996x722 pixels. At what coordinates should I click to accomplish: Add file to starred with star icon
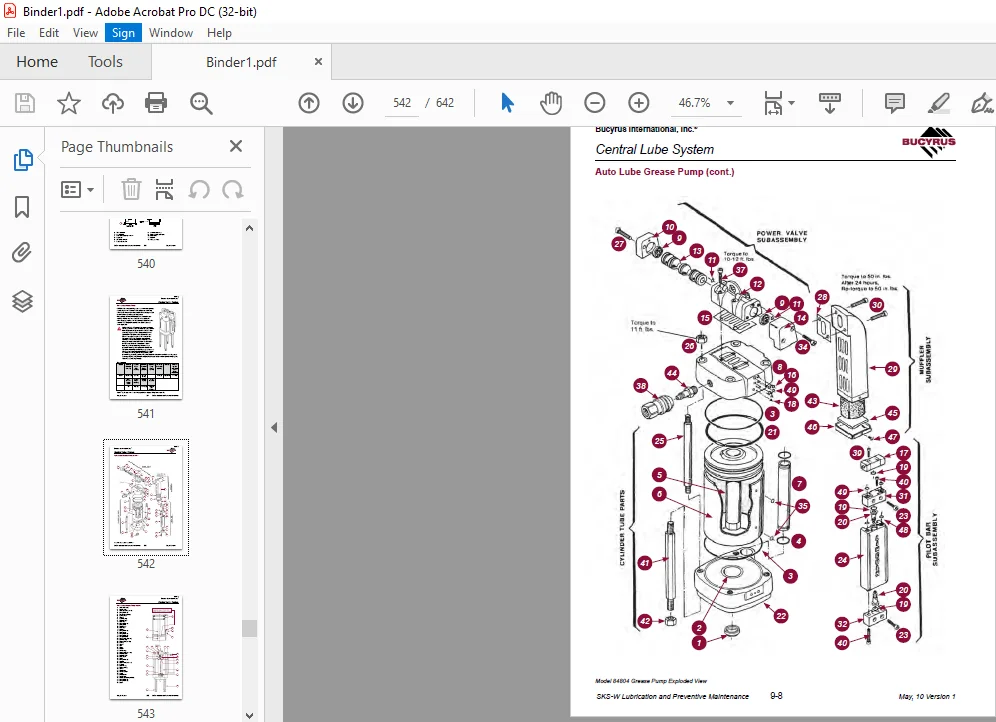point(69,103)
